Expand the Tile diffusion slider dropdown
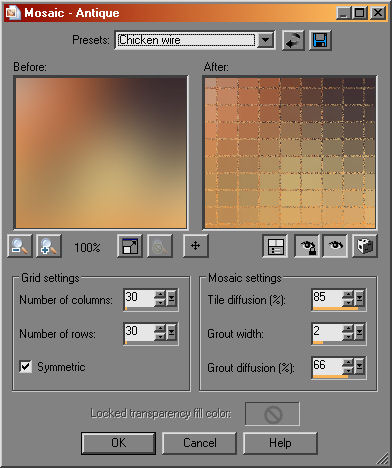This screenshot has height=468, width=392. point(359,298)
